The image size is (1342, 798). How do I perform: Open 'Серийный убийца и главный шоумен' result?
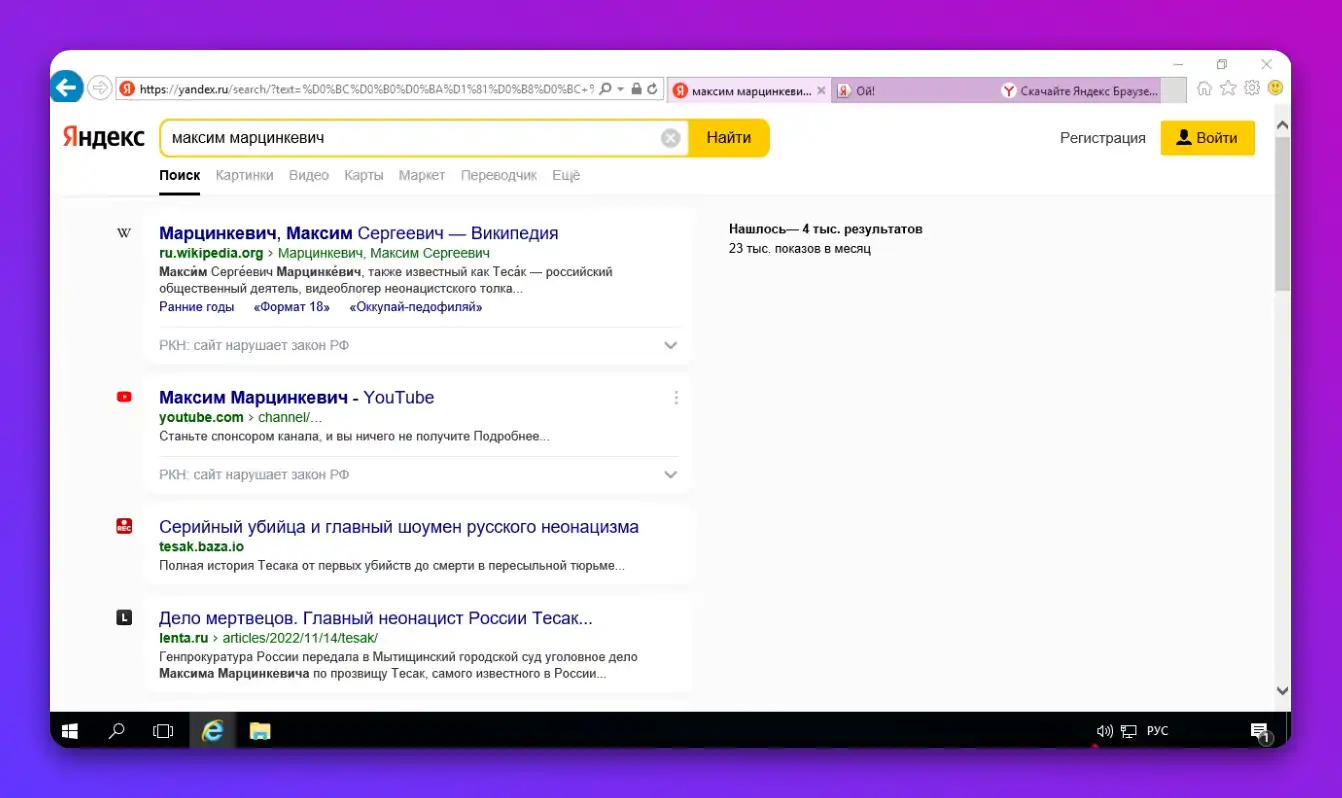pos(399,527)
